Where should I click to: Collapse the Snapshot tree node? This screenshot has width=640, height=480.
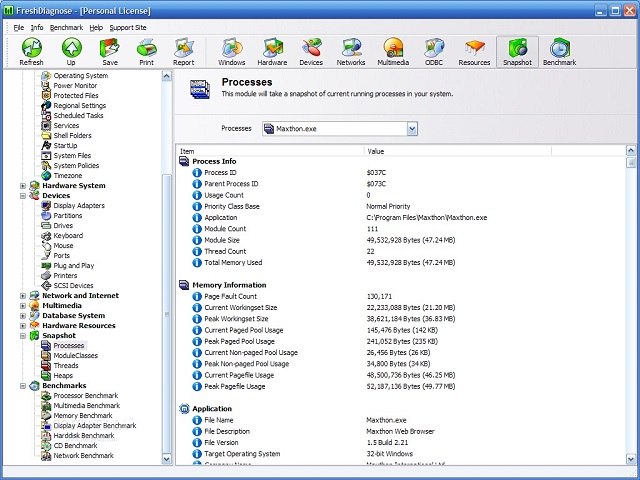click(x=23, y=336)
